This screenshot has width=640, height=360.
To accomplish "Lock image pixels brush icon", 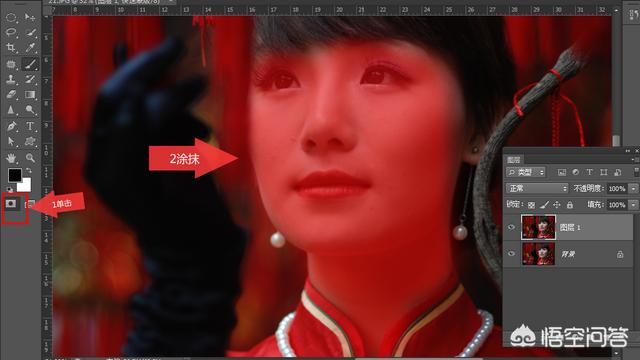I will click(544, 205).
